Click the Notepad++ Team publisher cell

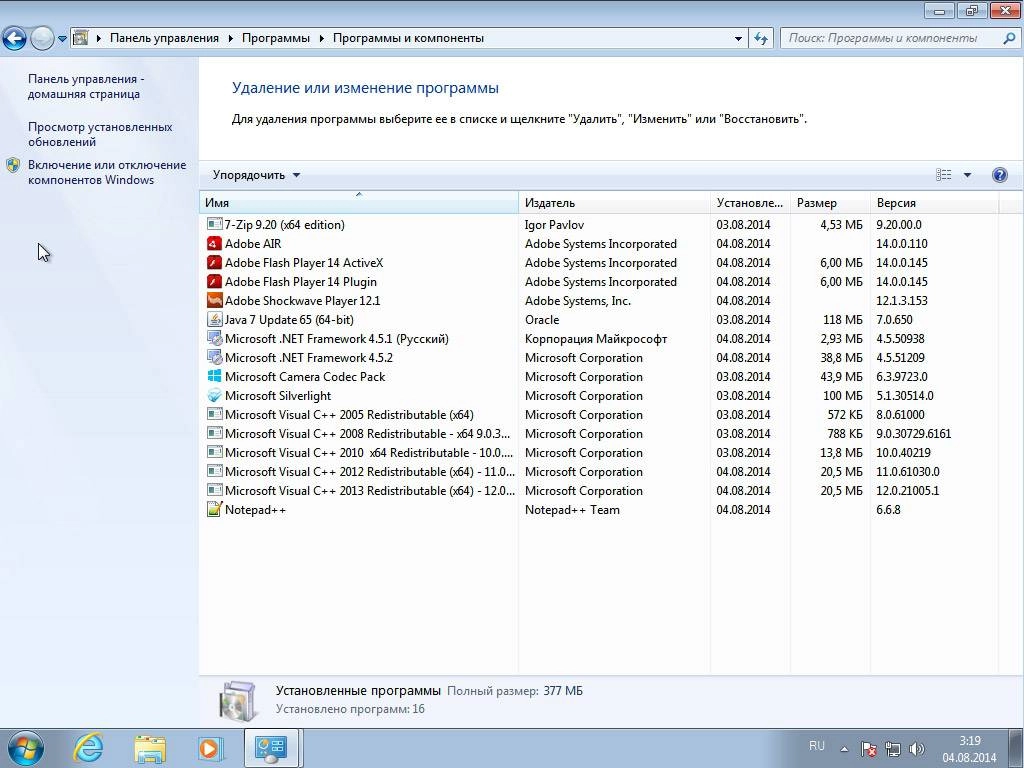tap(572, 509)
